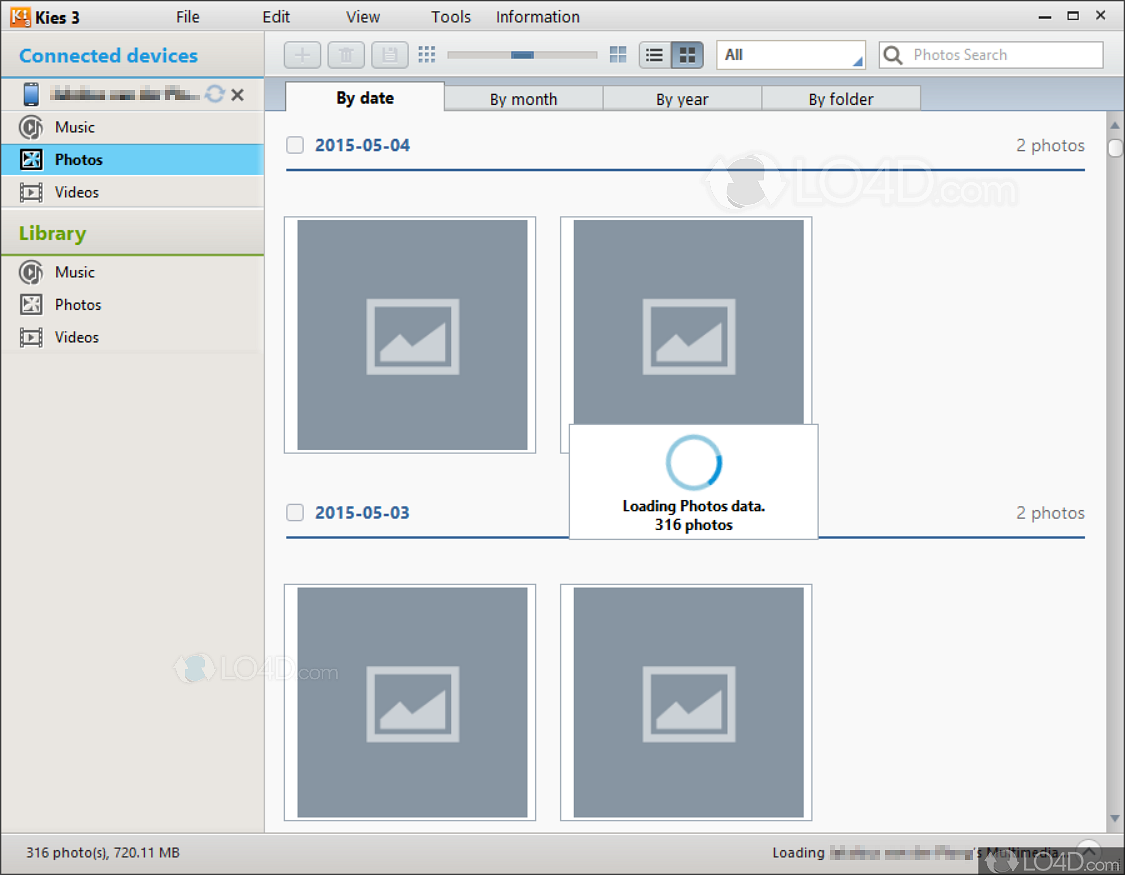Click the scrollbar up arrow

1115,125
